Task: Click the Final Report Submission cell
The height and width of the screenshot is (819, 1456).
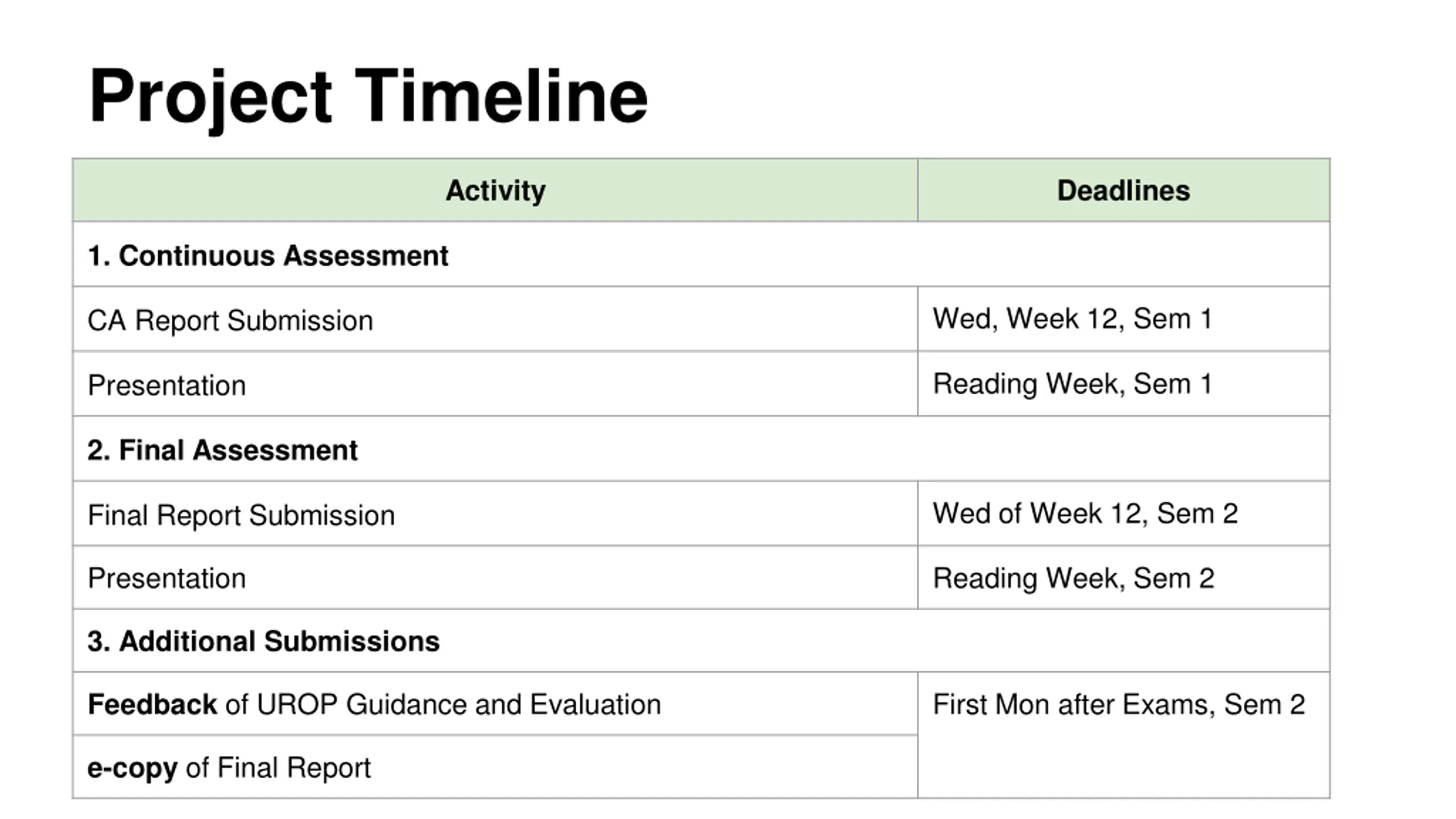Action: pyautogui.click(x=495, y=514)
